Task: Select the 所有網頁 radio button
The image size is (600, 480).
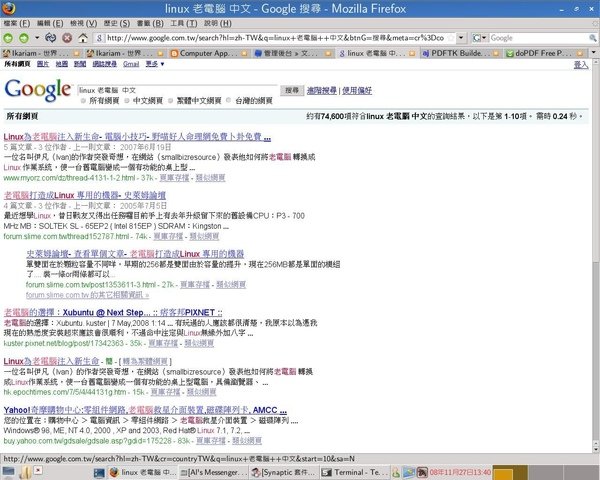Action: pos(83,101)
